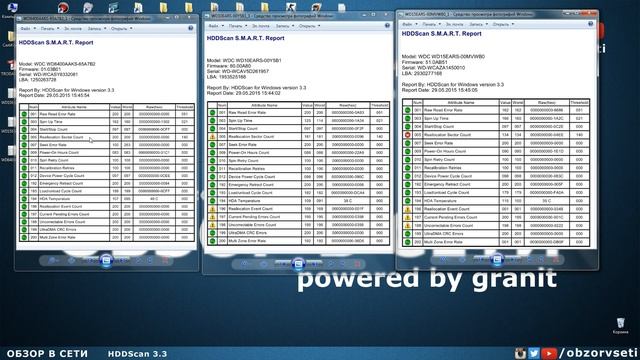The width and height of the screenshot is (640, 360).
Task: Open help in WD15EARS viewer window
Action: 590,24
